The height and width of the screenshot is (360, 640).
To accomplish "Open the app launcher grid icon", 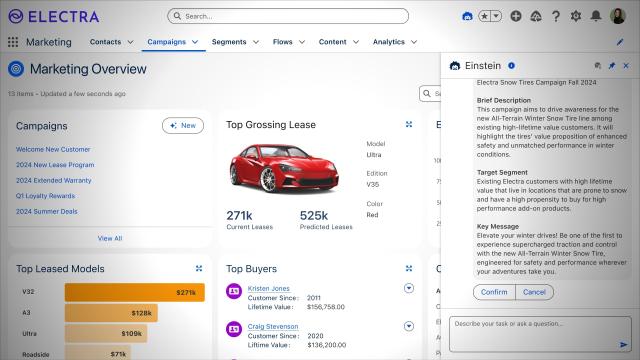I will click(13, 42).
